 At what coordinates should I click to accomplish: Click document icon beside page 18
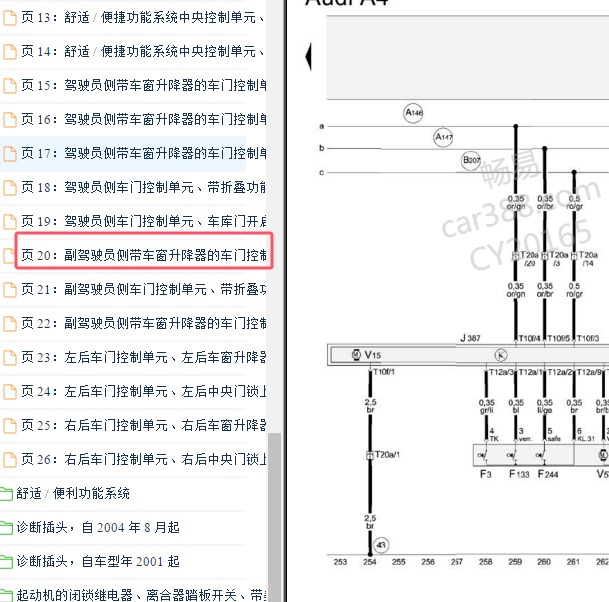click(x=10, y=188)
